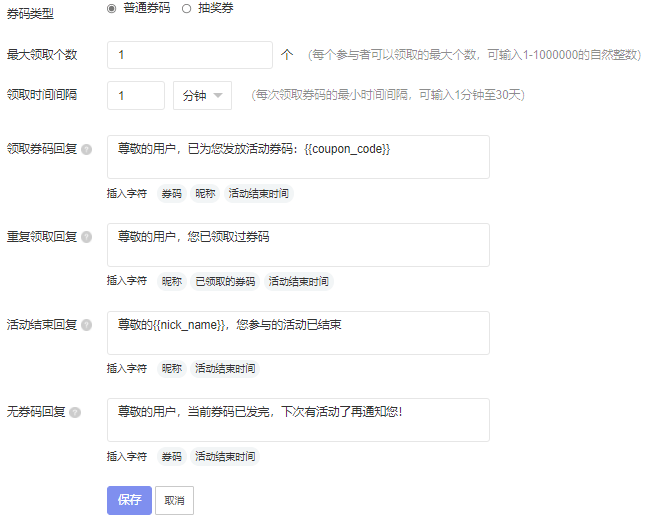659x522 pixels.
Task: Select the 抽奖券 radio option
Action: [186, 9]
